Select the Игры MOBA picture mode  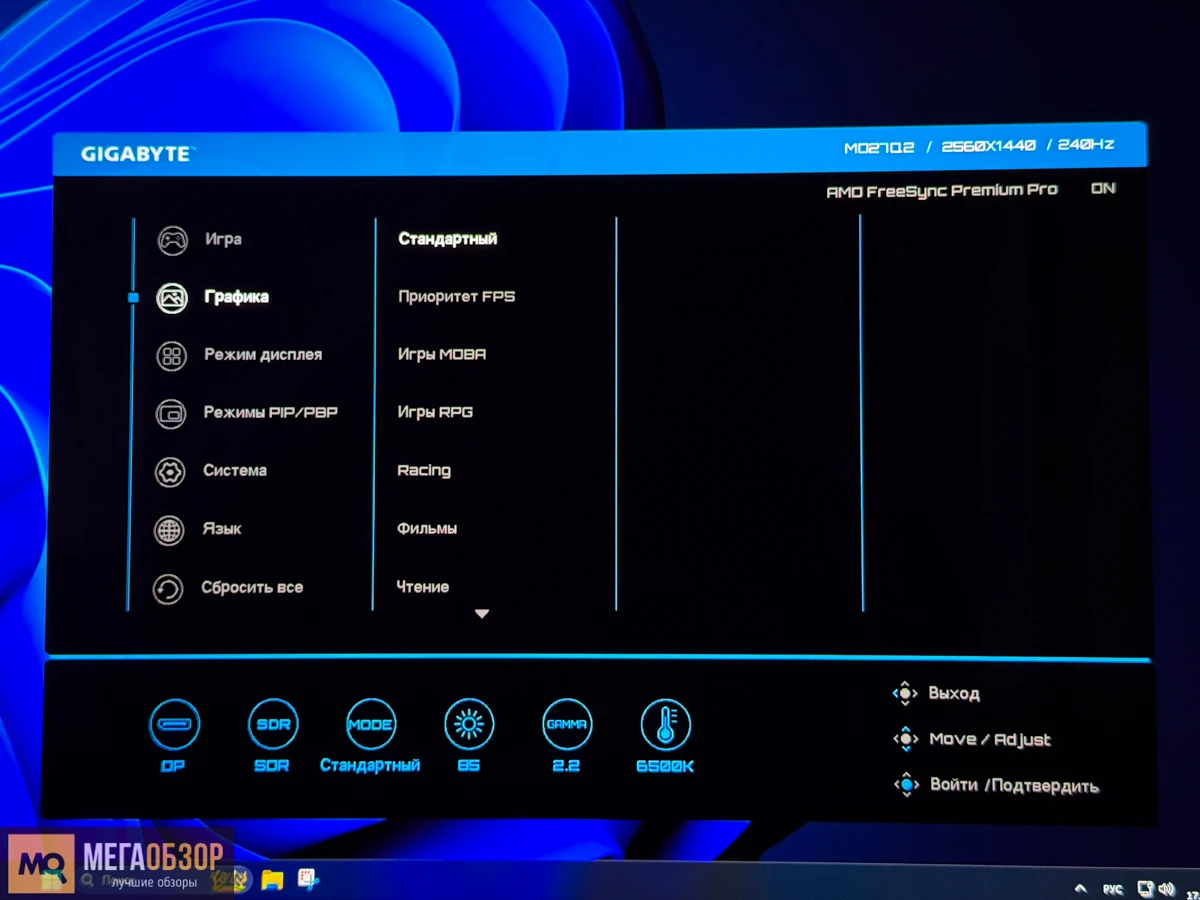coord(441,355)
